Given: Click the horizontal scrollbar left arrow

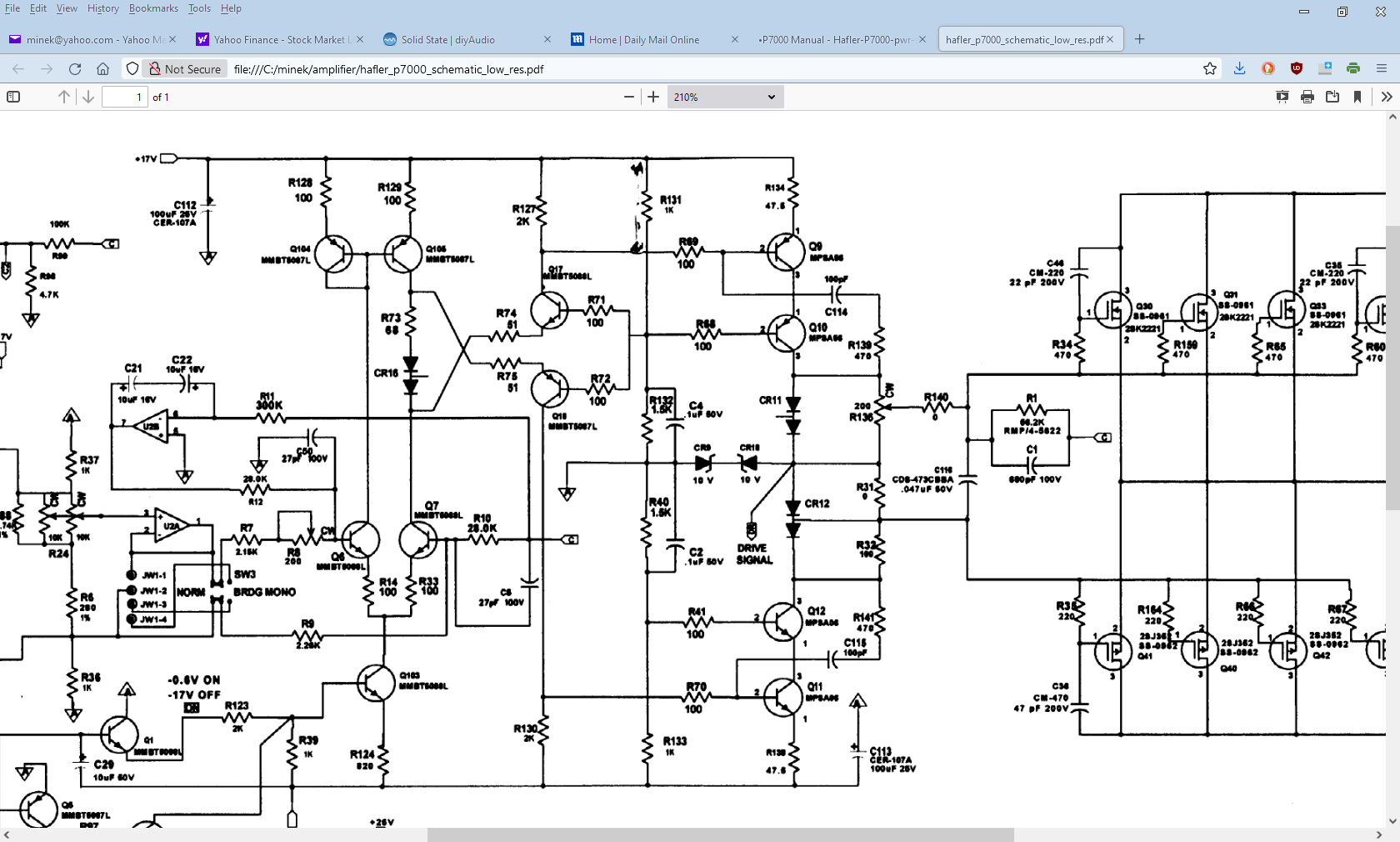Looking at the screenshot, I should point(7,834).
